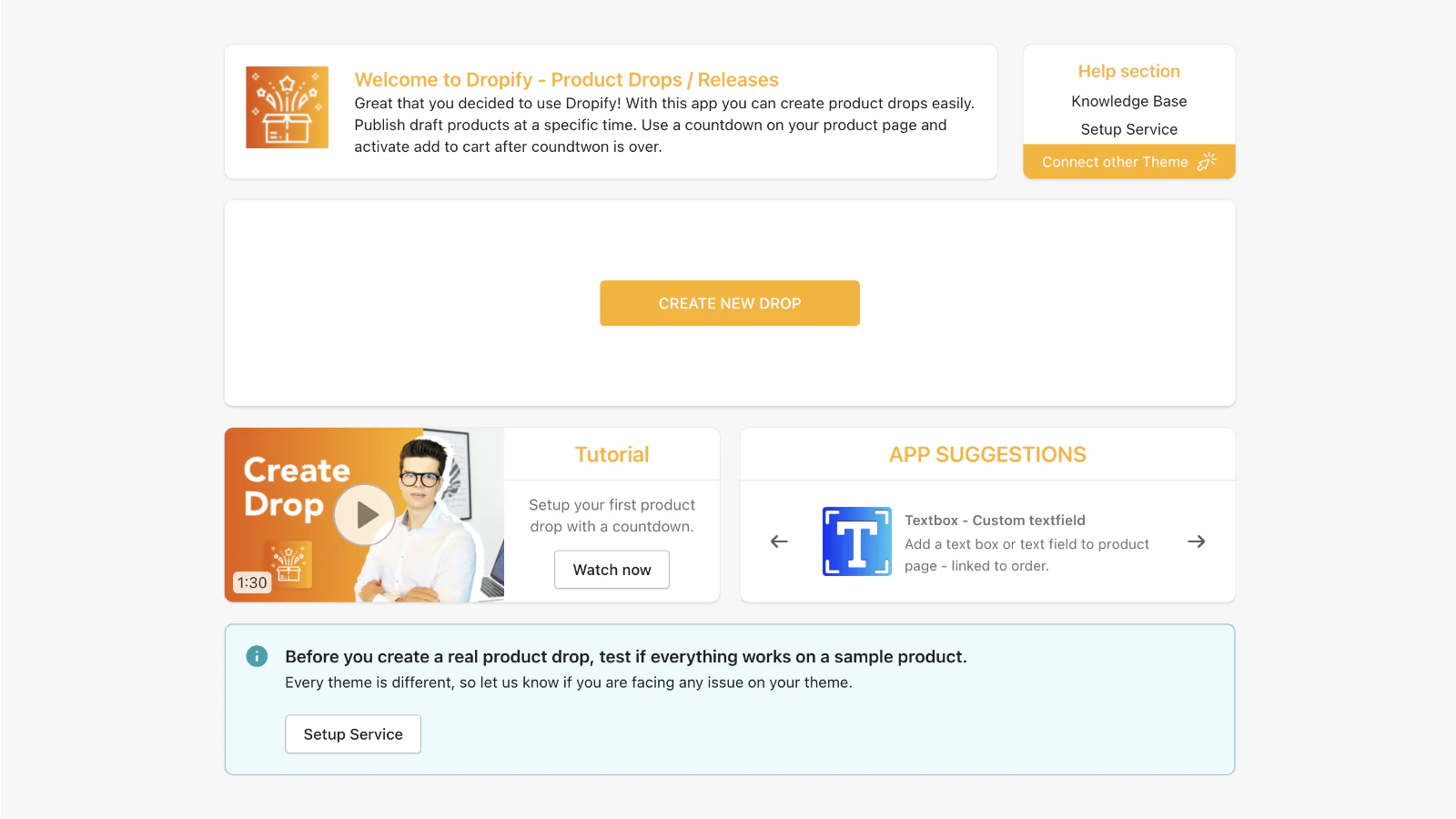Click the small gift box icon on video thumbnail
The height and width of the screenshot is (819, 1456).
288,563
